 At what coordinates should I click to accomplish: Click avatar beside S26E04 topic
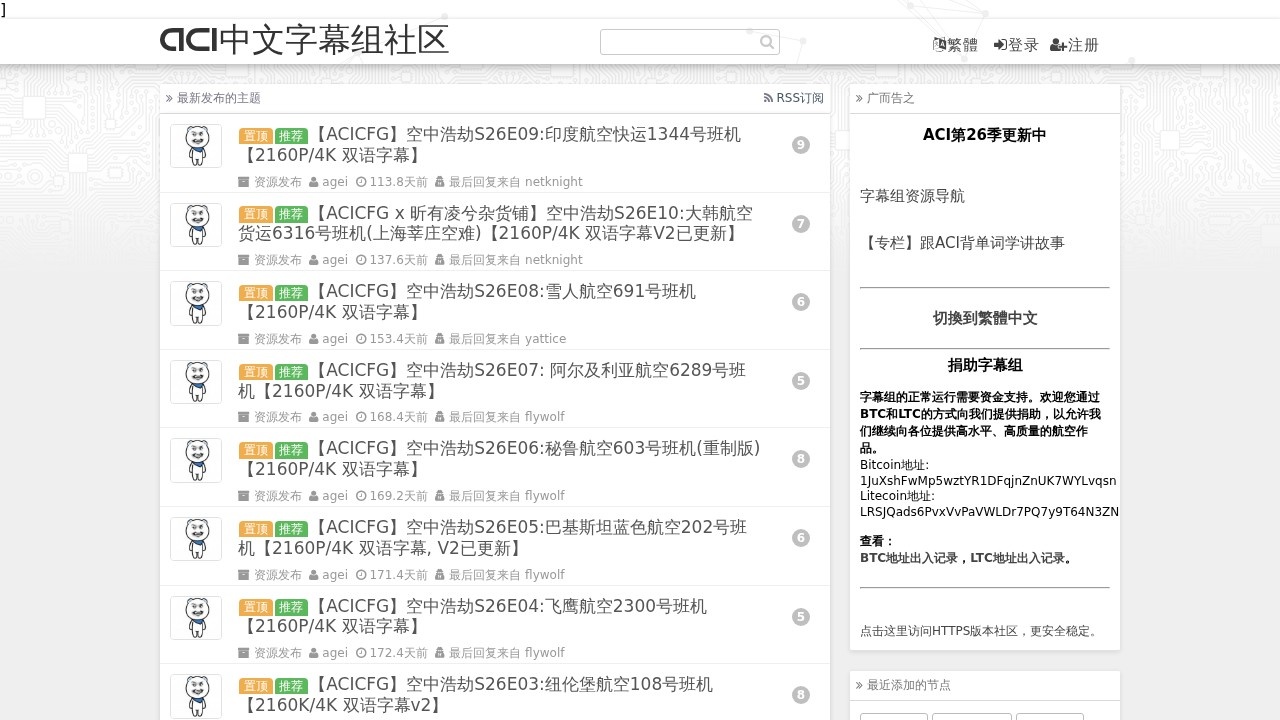coord(196,617)
